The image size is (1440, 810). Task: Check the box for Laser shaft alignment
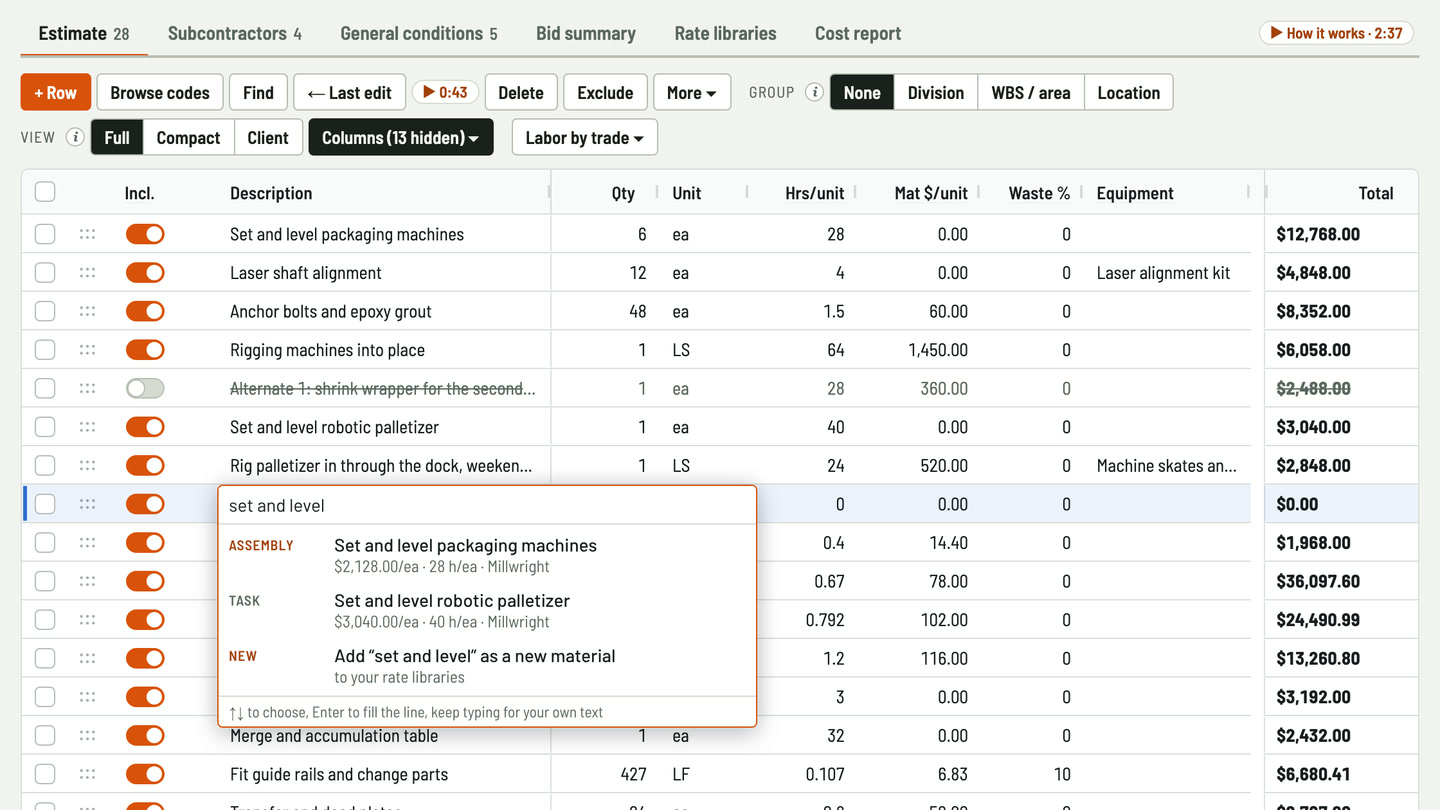(45, 273)
